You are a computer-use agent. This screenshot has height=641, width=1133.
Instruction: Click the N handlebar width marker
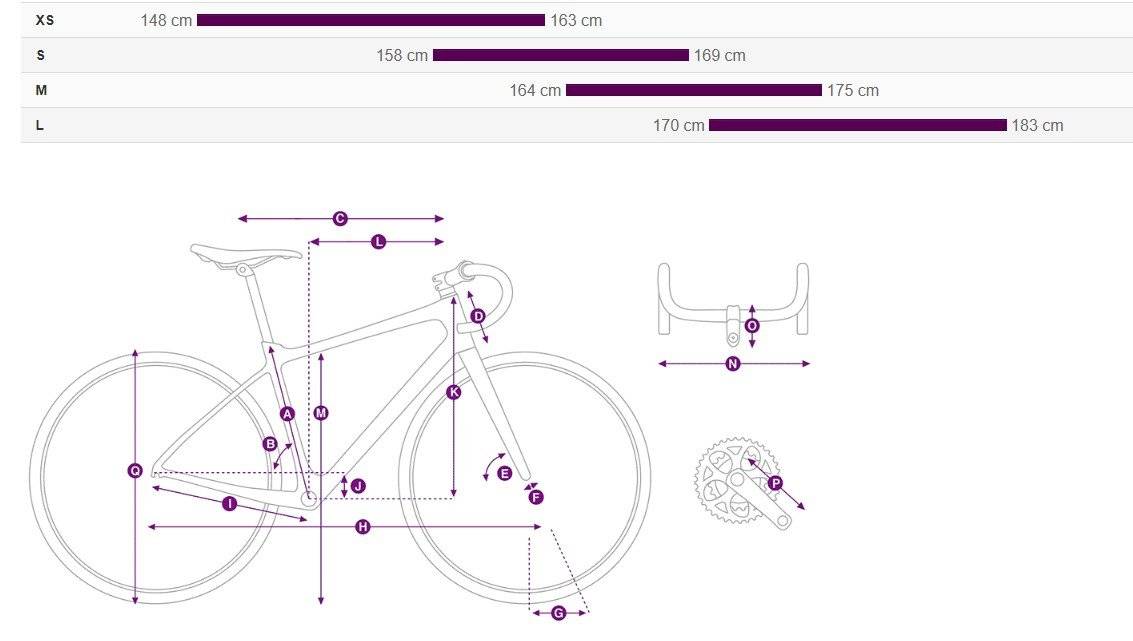coord(733,363)
